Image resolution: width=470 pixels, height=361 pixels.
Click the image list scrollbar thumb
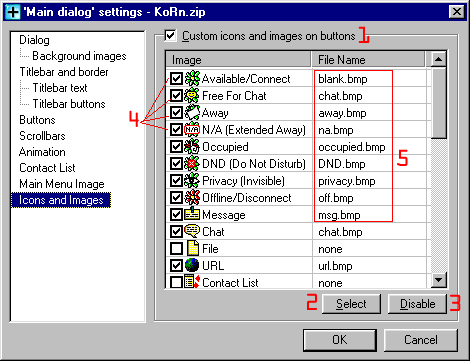[439, 103]
